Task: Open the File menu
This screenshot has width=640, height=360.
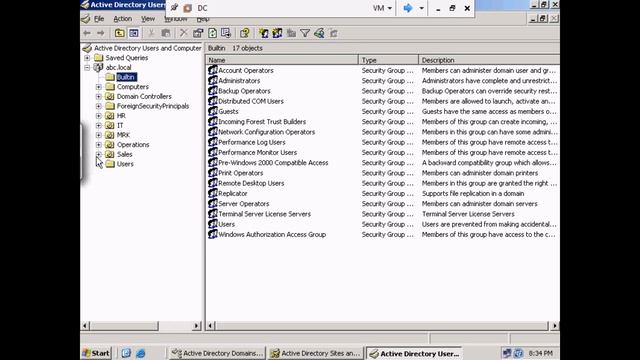Action: [x=99, y=19]
